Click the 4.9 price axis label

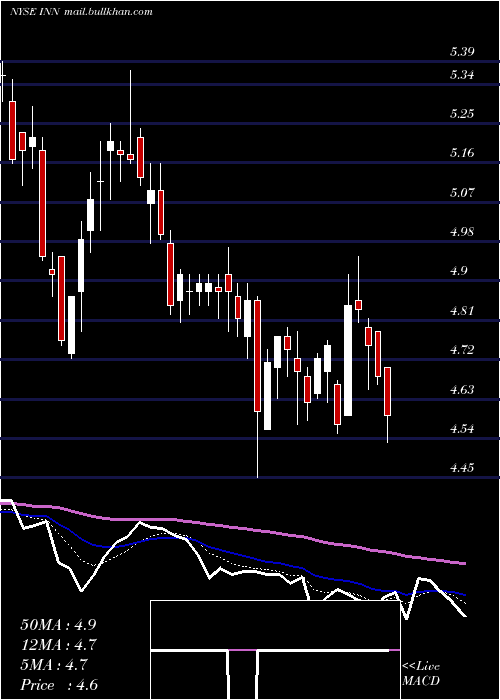pos(458,271)
